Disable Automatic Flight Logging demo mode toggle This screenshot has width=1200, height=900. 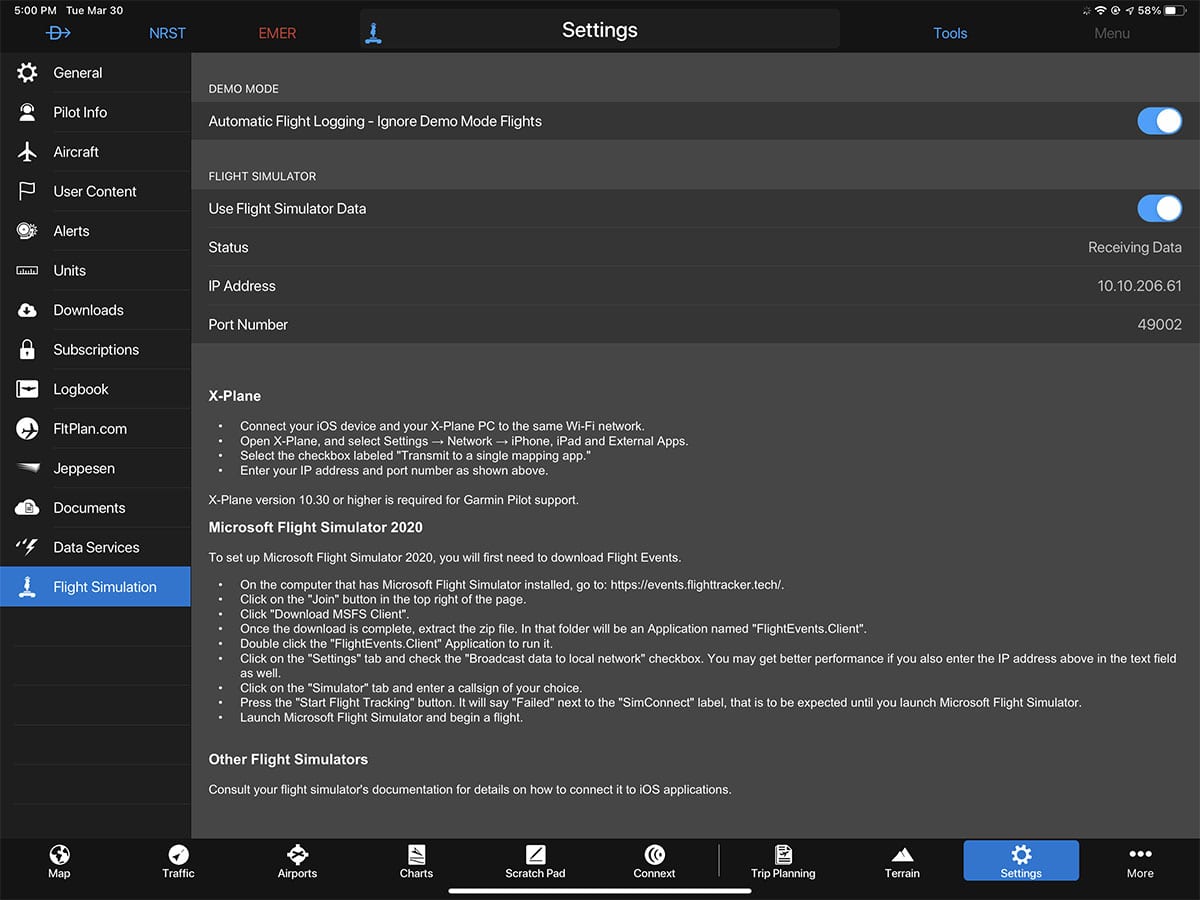click(1160, 121)
